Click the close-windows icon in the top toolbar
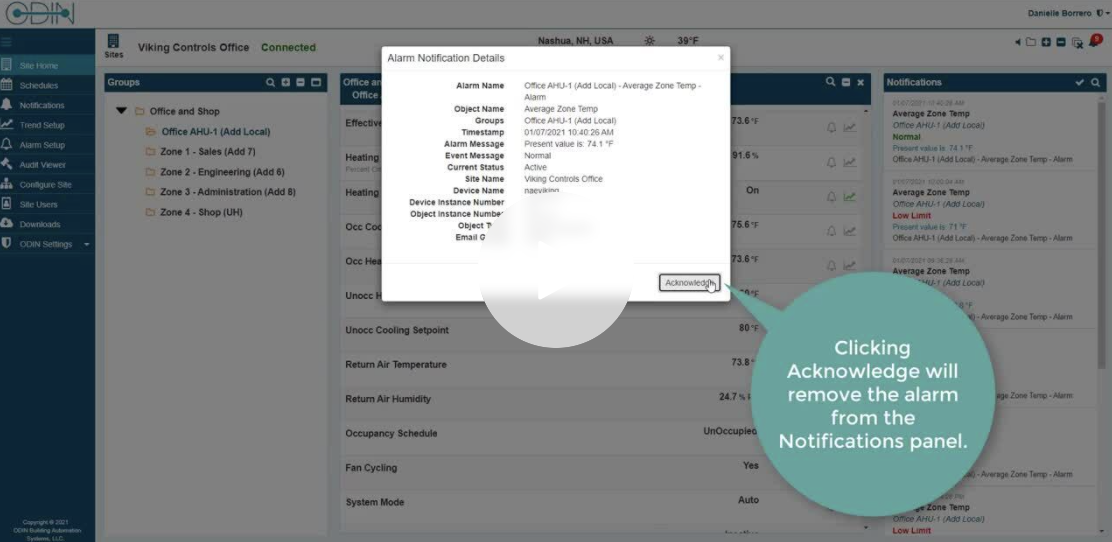The height and width of the screenshot is (542, 1112). [x=1077, y=43]
